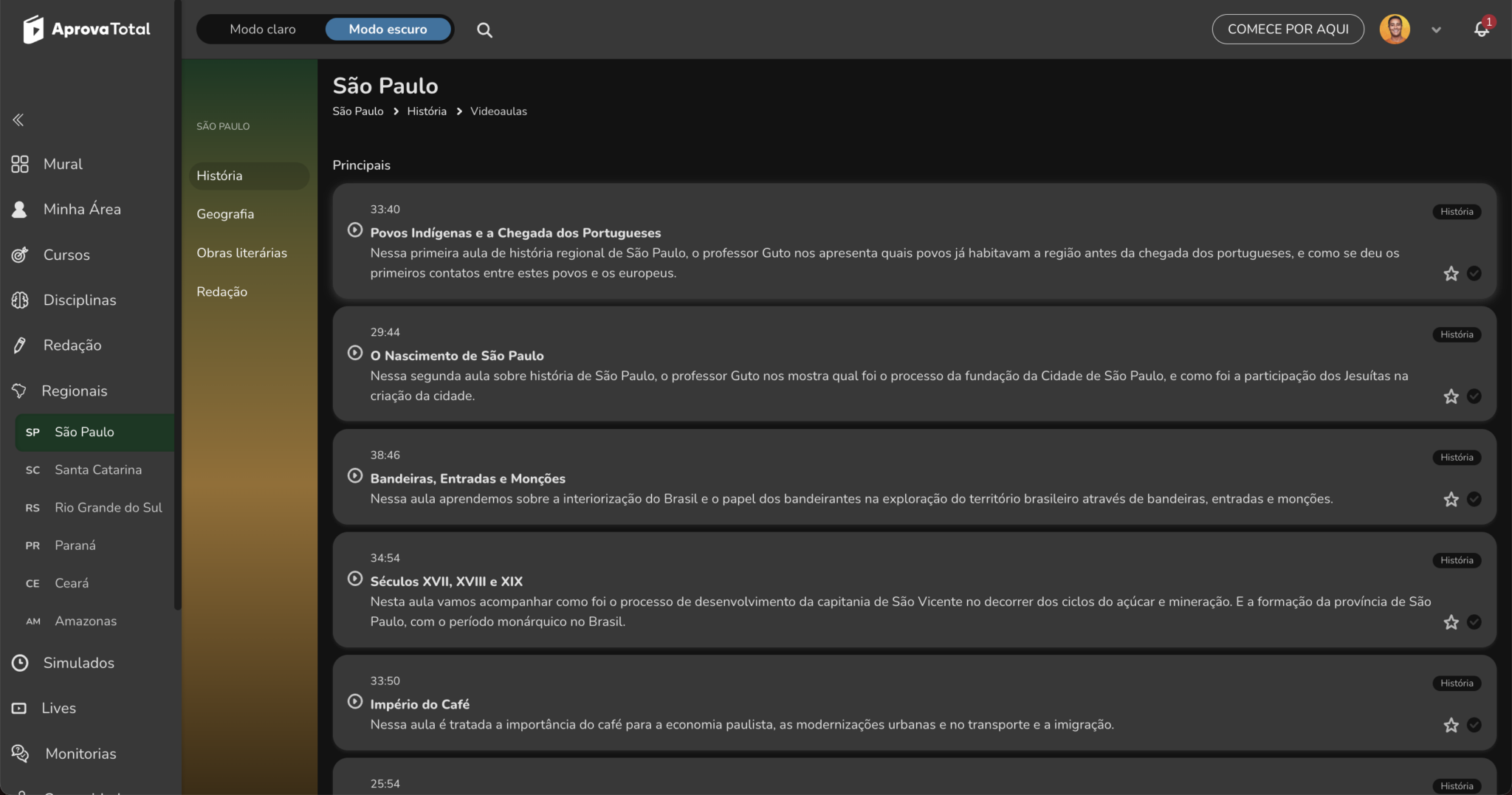Select Obras literárias section
This screenshot has width=1512, height=795.
[241, 252]
